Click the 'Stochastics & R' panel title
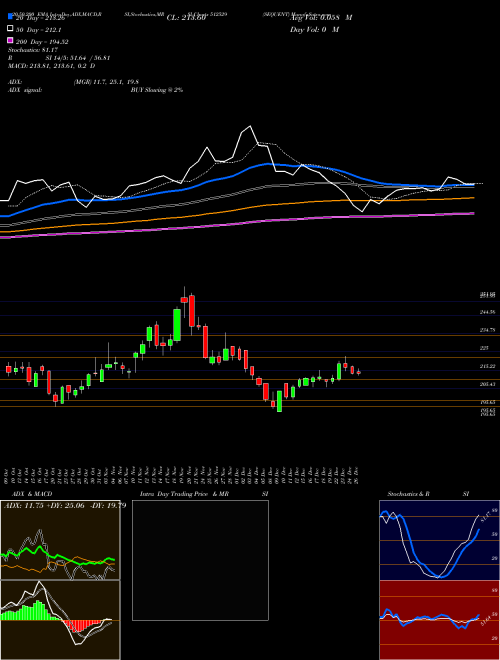Screen dimensions: 500x660 point(409,494)
